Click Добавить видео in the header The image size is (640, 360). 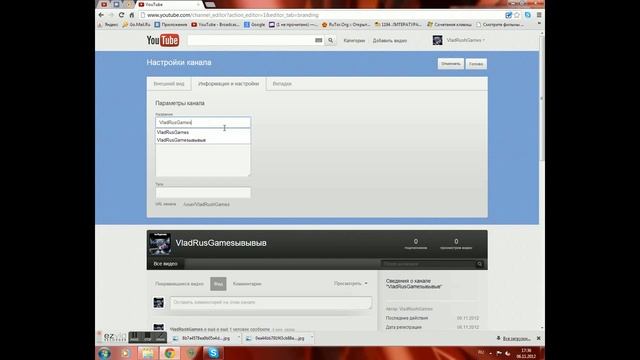tap(390, 40)
